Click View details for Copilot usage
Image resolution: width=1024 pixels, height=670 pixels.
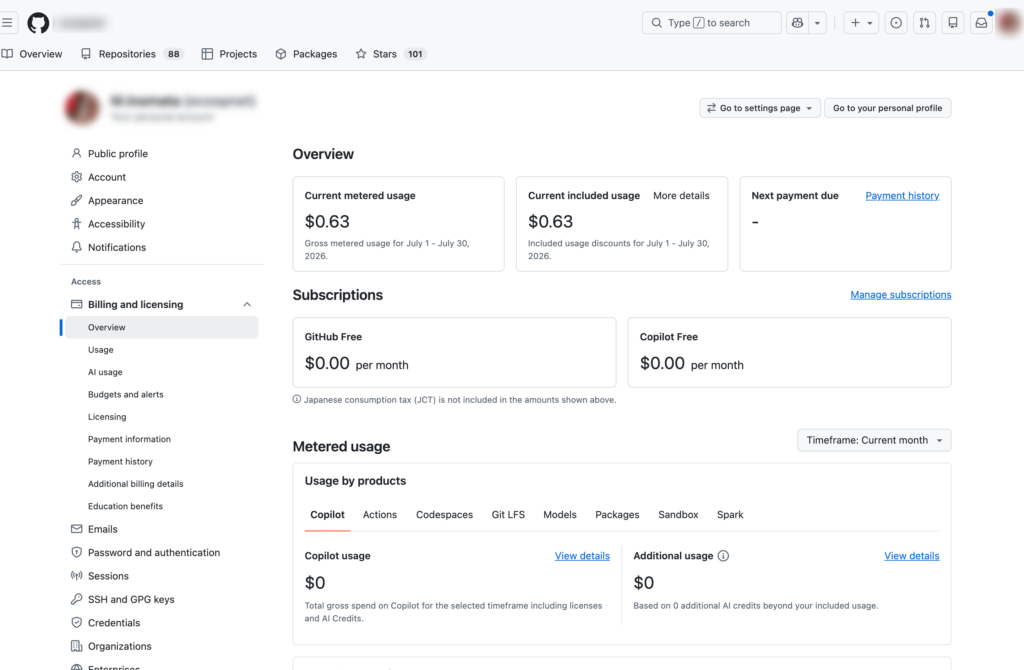click(582, 556)
